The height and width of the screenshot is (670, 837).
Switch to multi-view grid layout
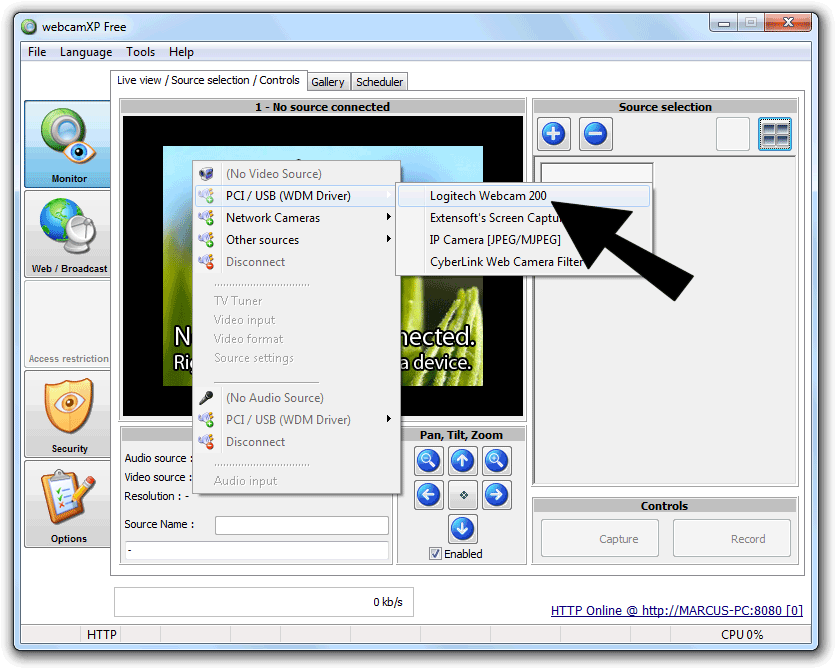(x=775, y=133)
